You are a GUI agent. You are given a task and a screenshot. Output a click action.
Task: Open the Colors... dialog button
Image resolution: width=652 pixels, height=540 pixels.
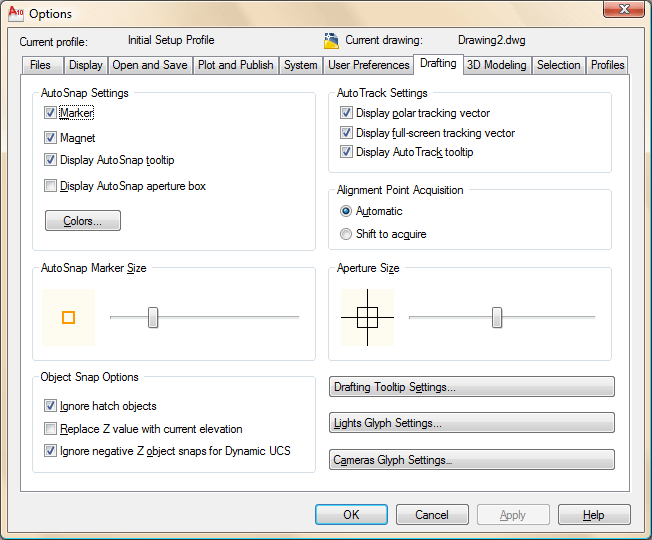point(83,220)
